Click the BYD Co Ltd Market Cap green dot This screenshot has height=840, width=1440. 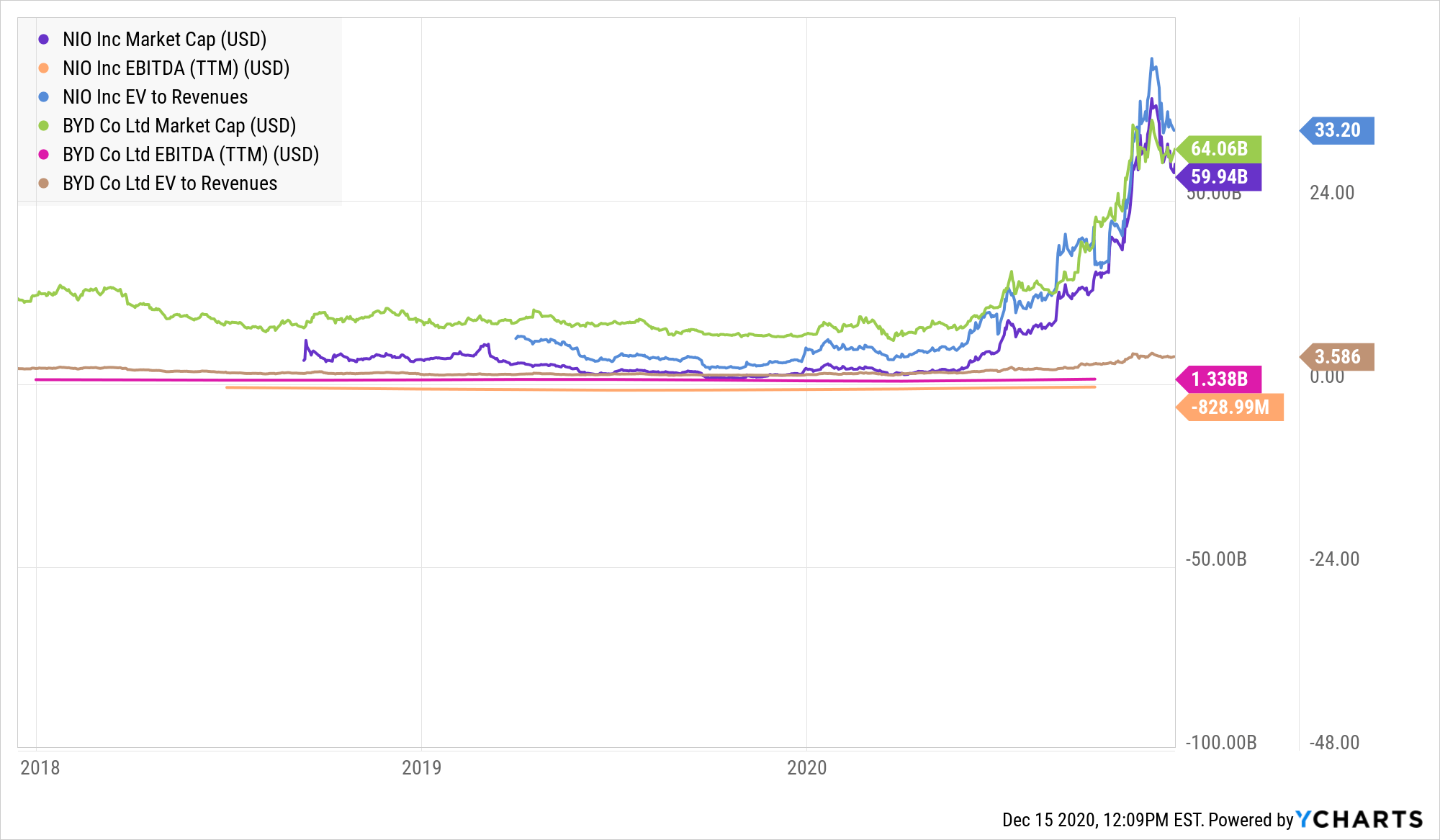tap(44, 126)
